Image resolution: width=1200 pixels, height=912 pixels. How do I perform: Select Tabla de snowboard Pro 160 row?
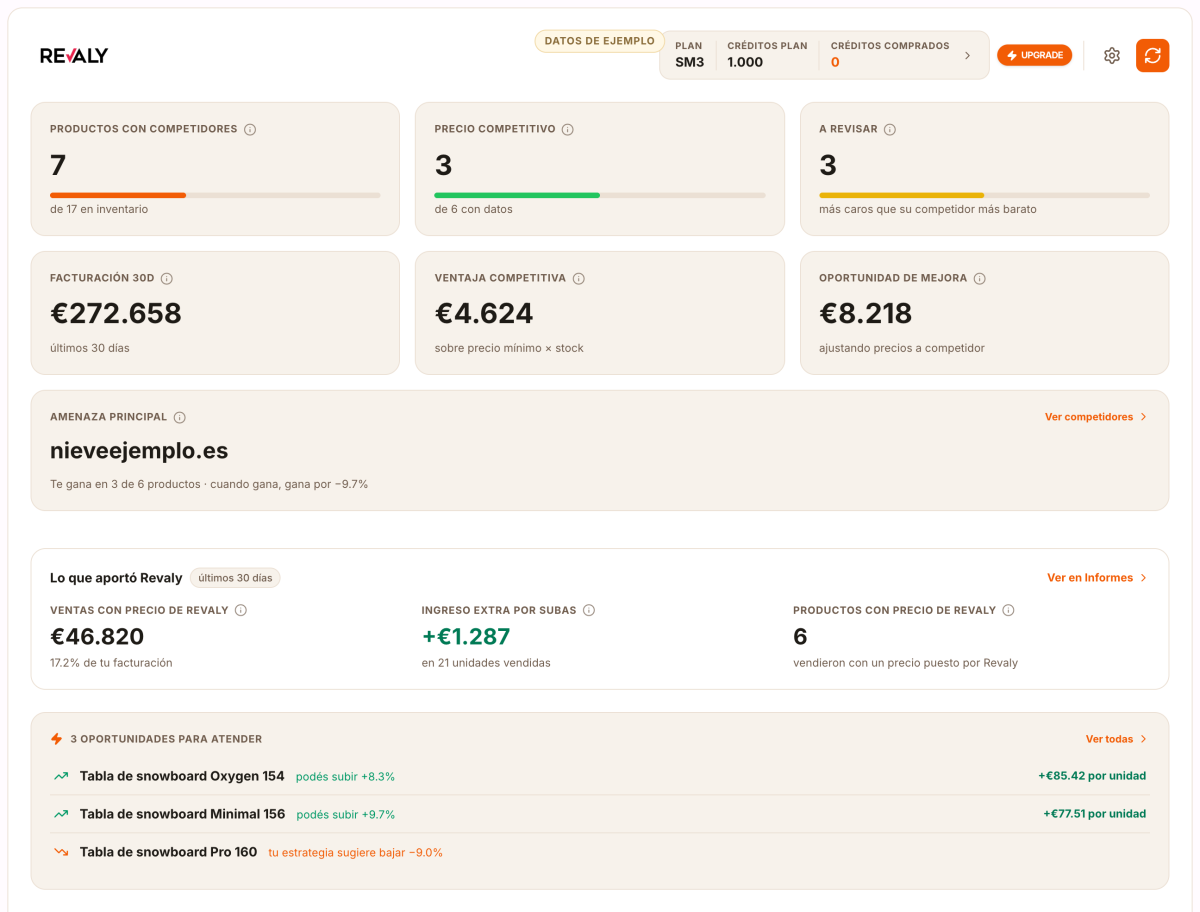pyautogui.click(x=600, y=852)
